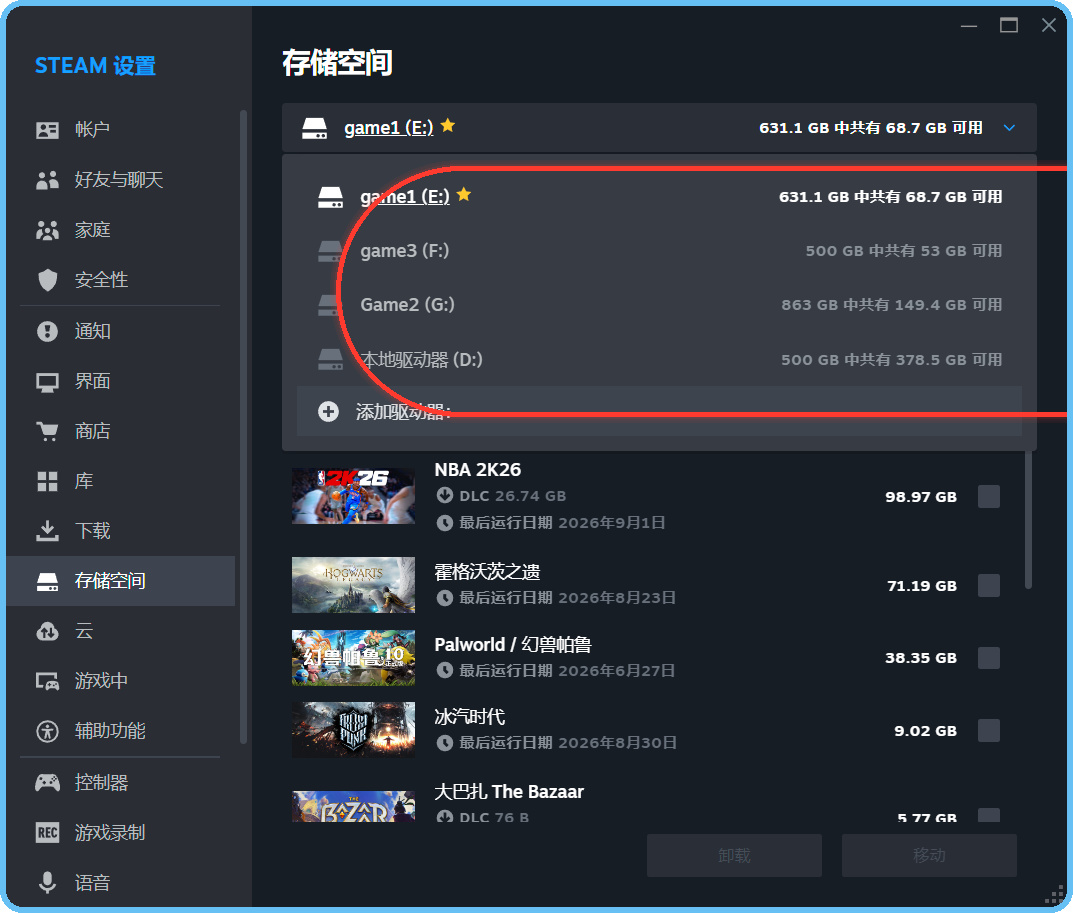Select the Palworld / 幻兽帕鲁 checkbox
Screen dimensions: 1073x913
[x=989, y=658]
